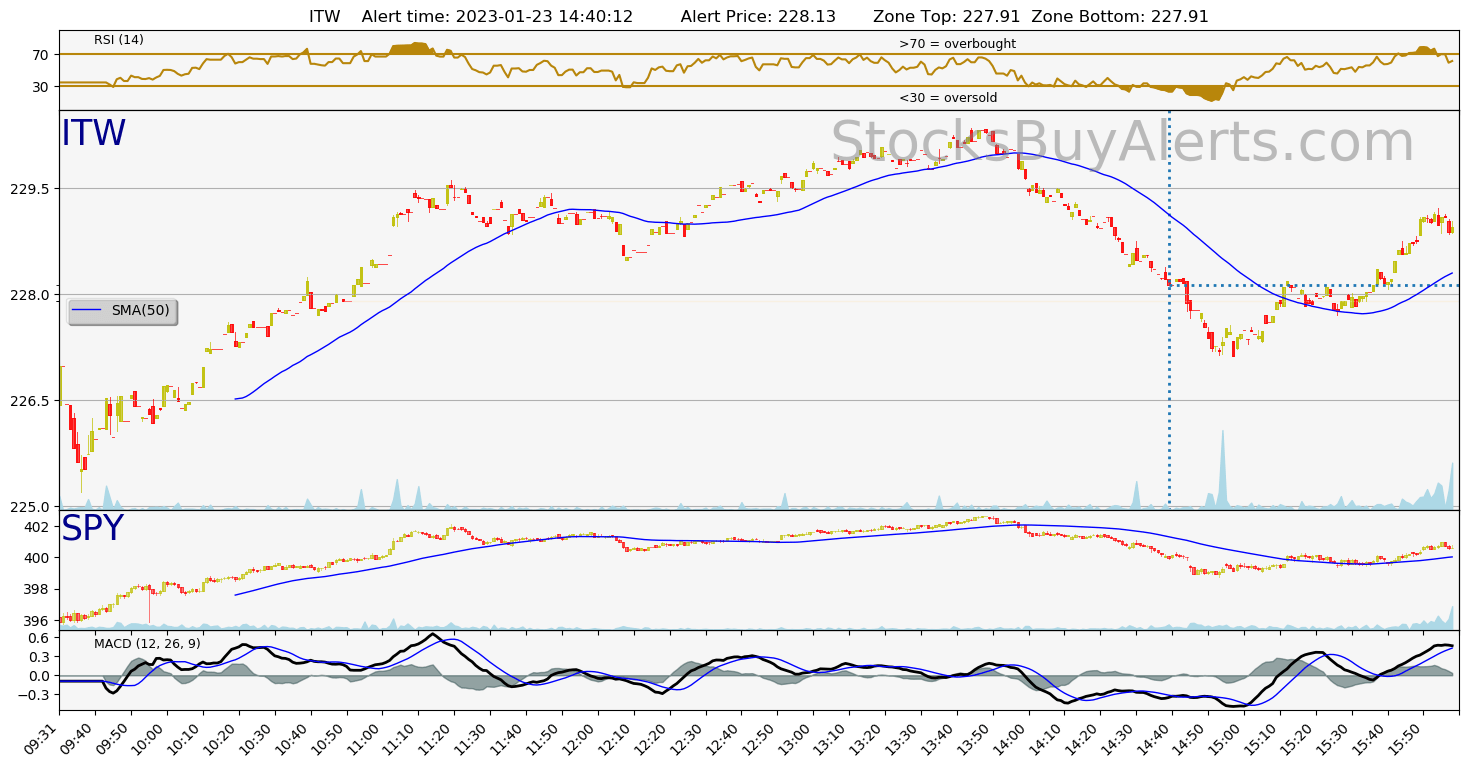Click the SPY ticker label on chart
Viewport: 1474px width, 768px height.
tap(93, 529)
